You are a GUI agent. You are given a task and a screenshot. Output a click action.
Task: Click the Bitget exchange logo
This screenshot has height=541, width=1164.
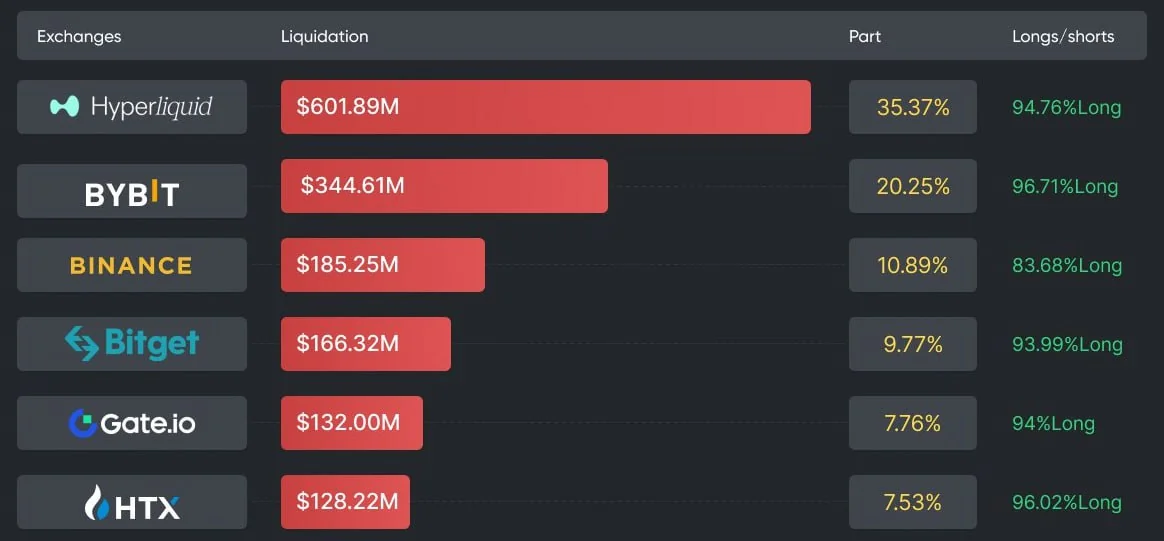[x=132, y=344]
